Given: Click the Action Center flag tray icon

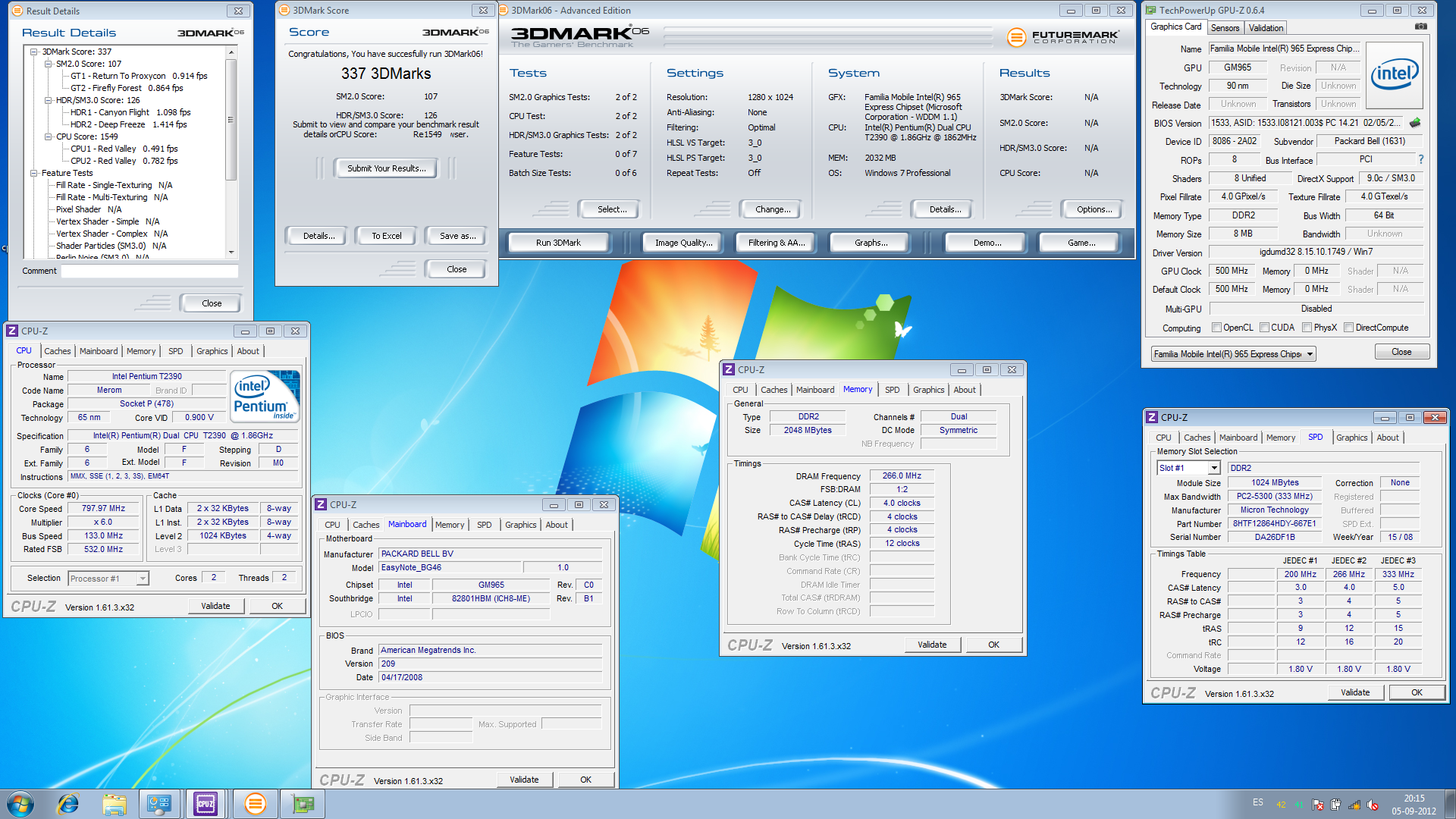Looking at the screenshot, I should pos(1318,805).
